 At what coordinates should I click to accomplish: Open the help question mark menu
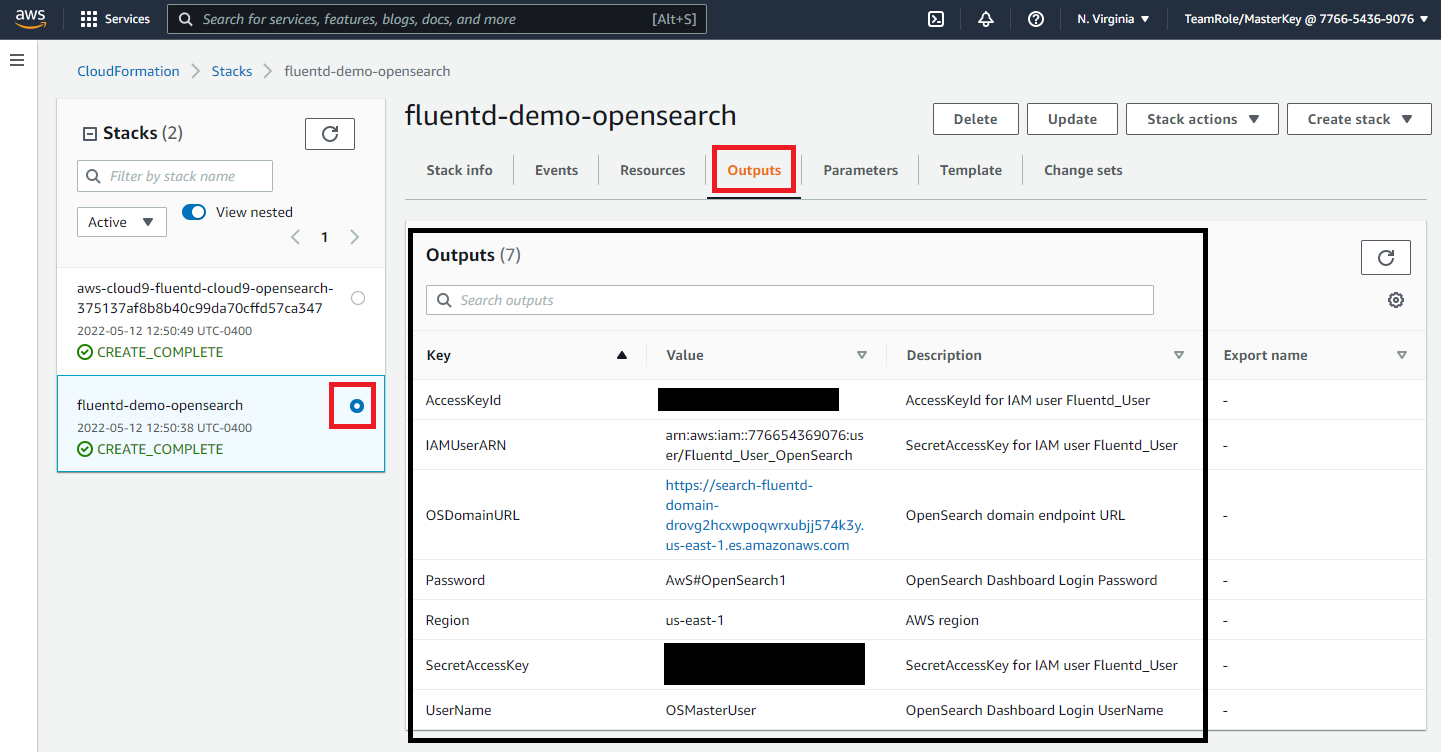pos(1036,19)
